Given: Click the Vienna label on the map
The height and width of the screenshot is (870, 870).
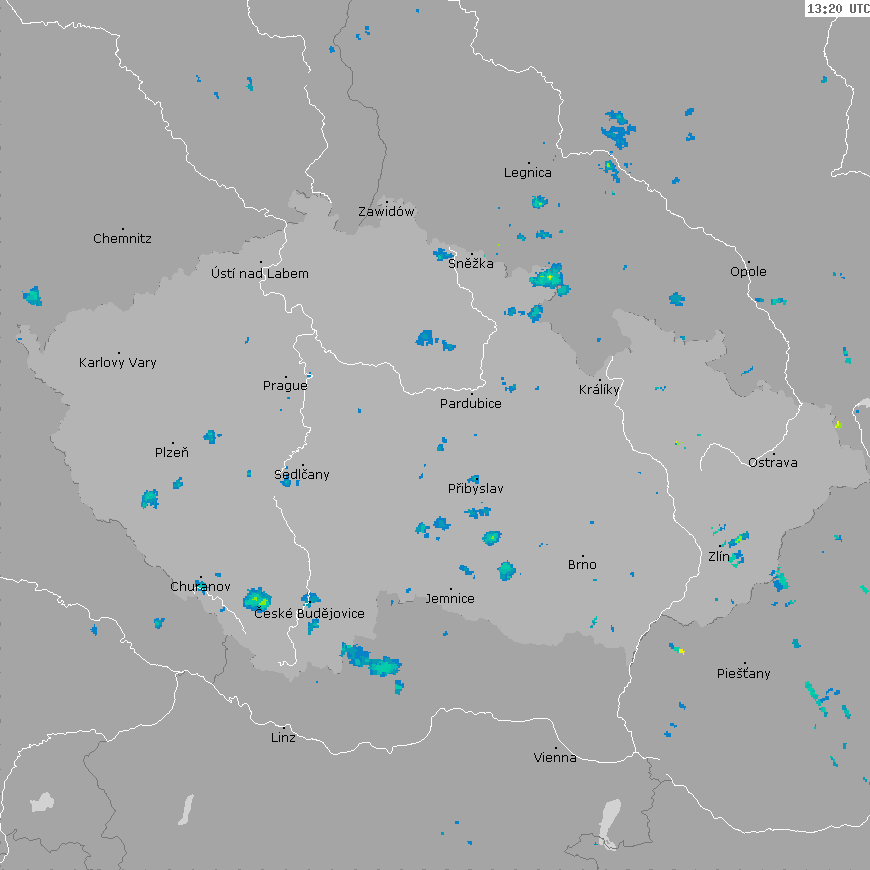Looking at the screenshot, I should [x=555, y=757].
